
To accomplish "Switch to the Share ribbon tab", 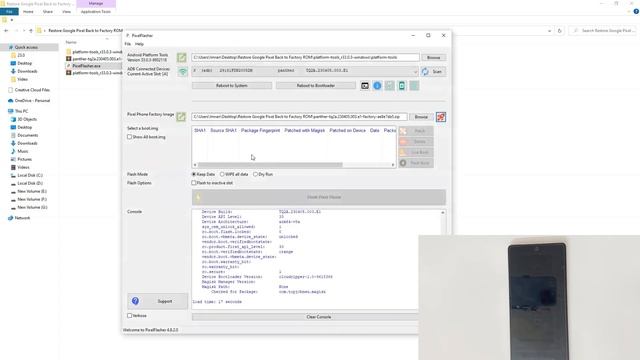I will pos(48,12).
